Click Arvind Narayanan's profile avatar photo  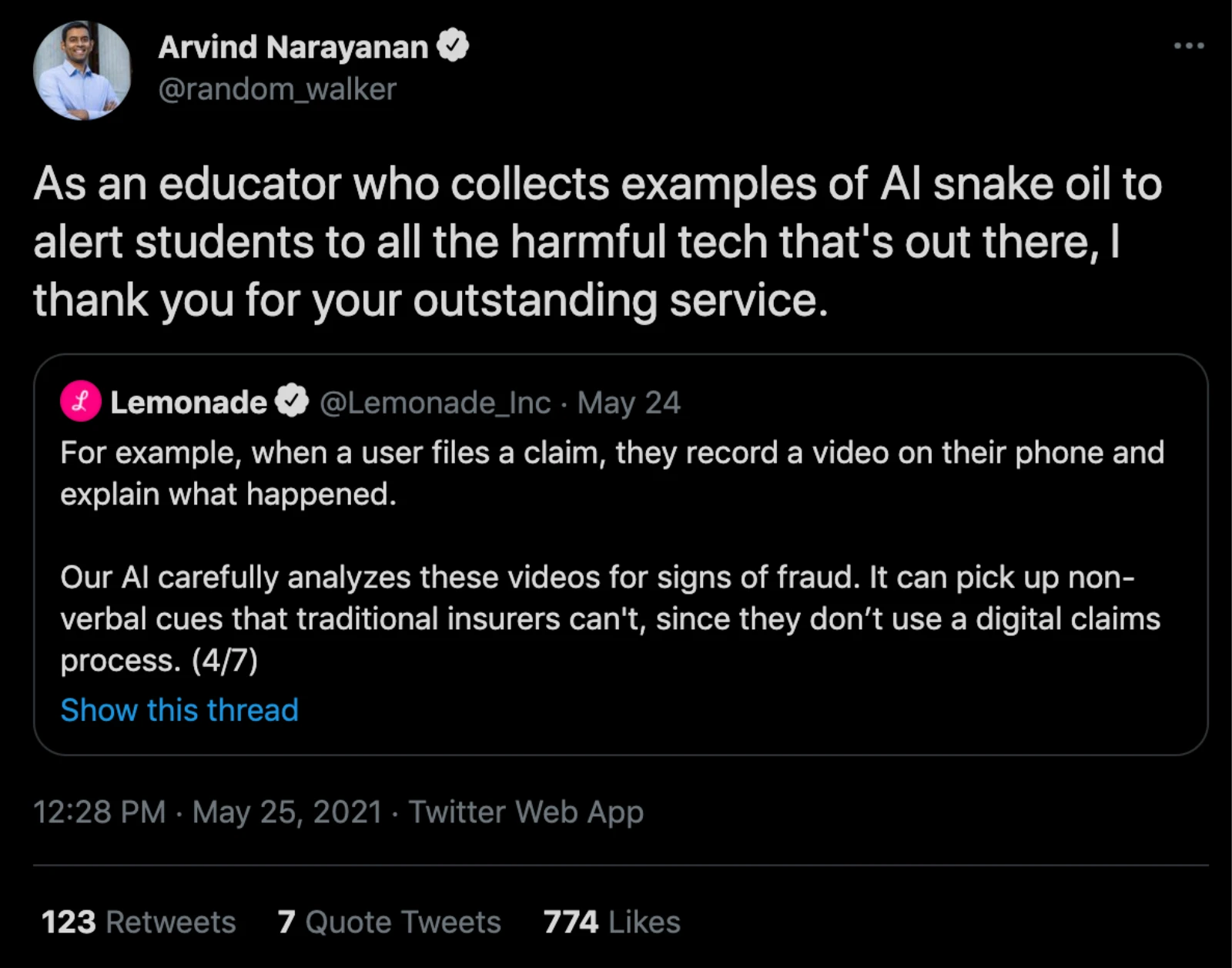[x=82, y=71]
